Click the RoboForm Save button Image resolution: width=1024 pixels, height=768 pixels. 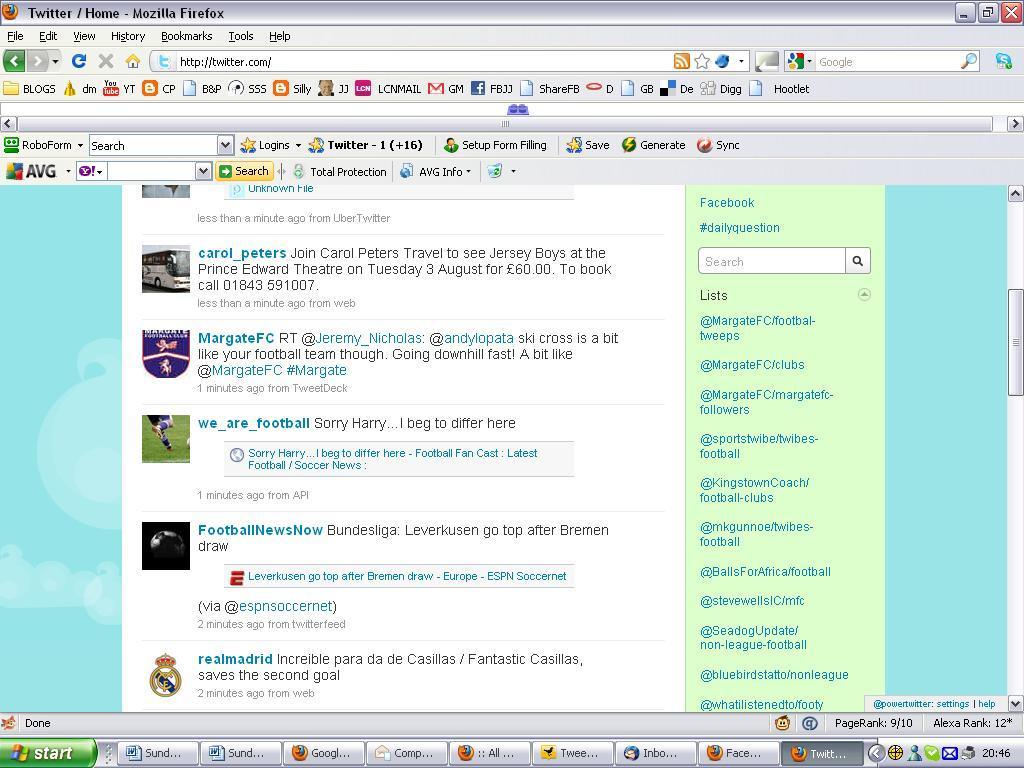pyautogui.click(x=588, y=145)
